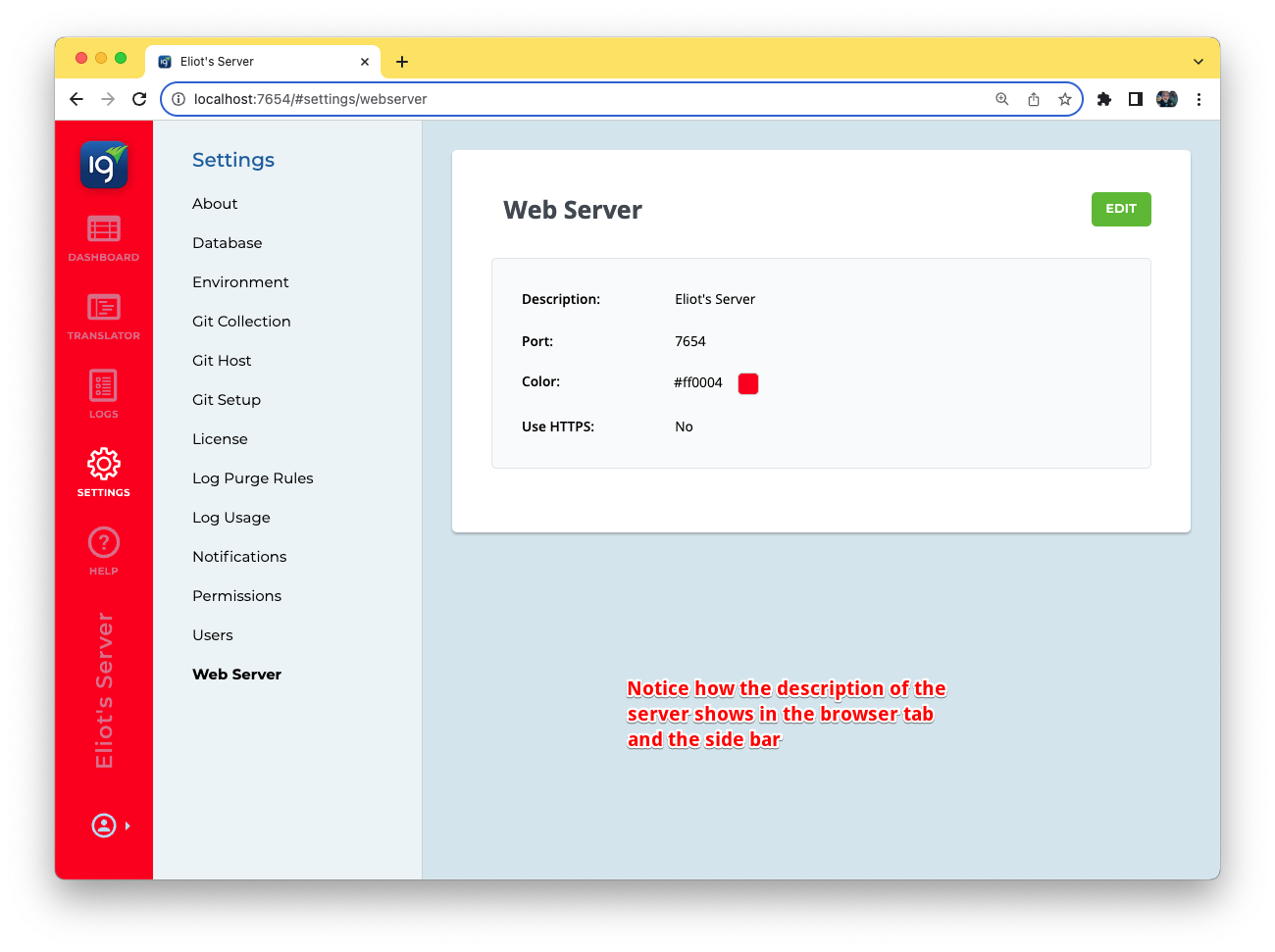Open the Permissions settings page

(x=236, y=596)
